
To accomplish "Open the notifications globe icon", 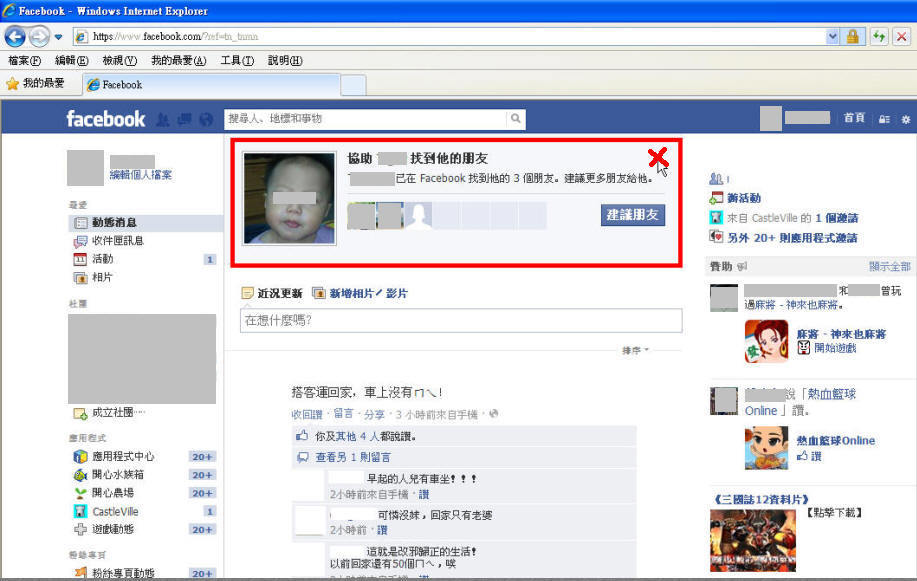I will [206, 119].
